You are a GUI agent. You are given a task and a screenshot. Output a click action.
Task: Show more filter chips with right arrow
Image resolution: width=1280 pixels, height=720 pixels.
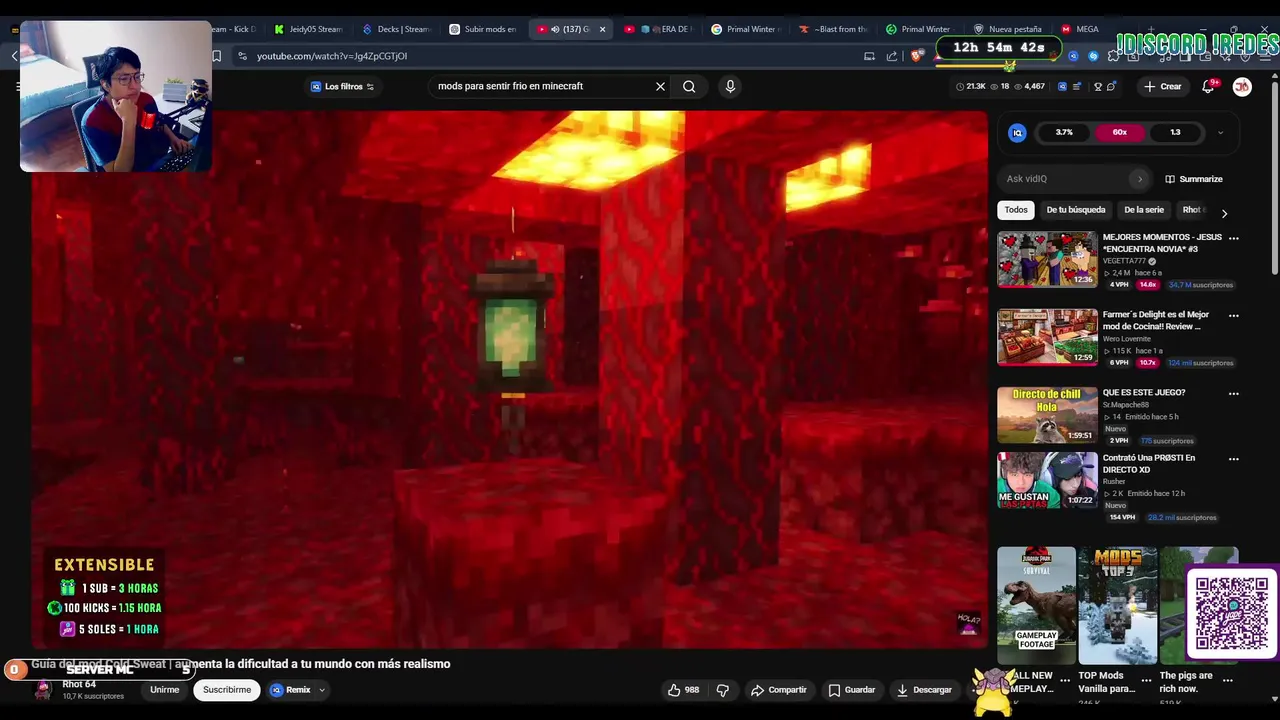[x=1224, y=213]
